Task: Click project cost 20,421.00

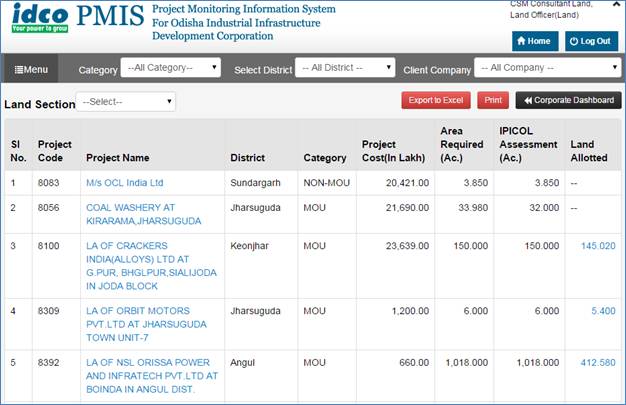Action: 407,183
